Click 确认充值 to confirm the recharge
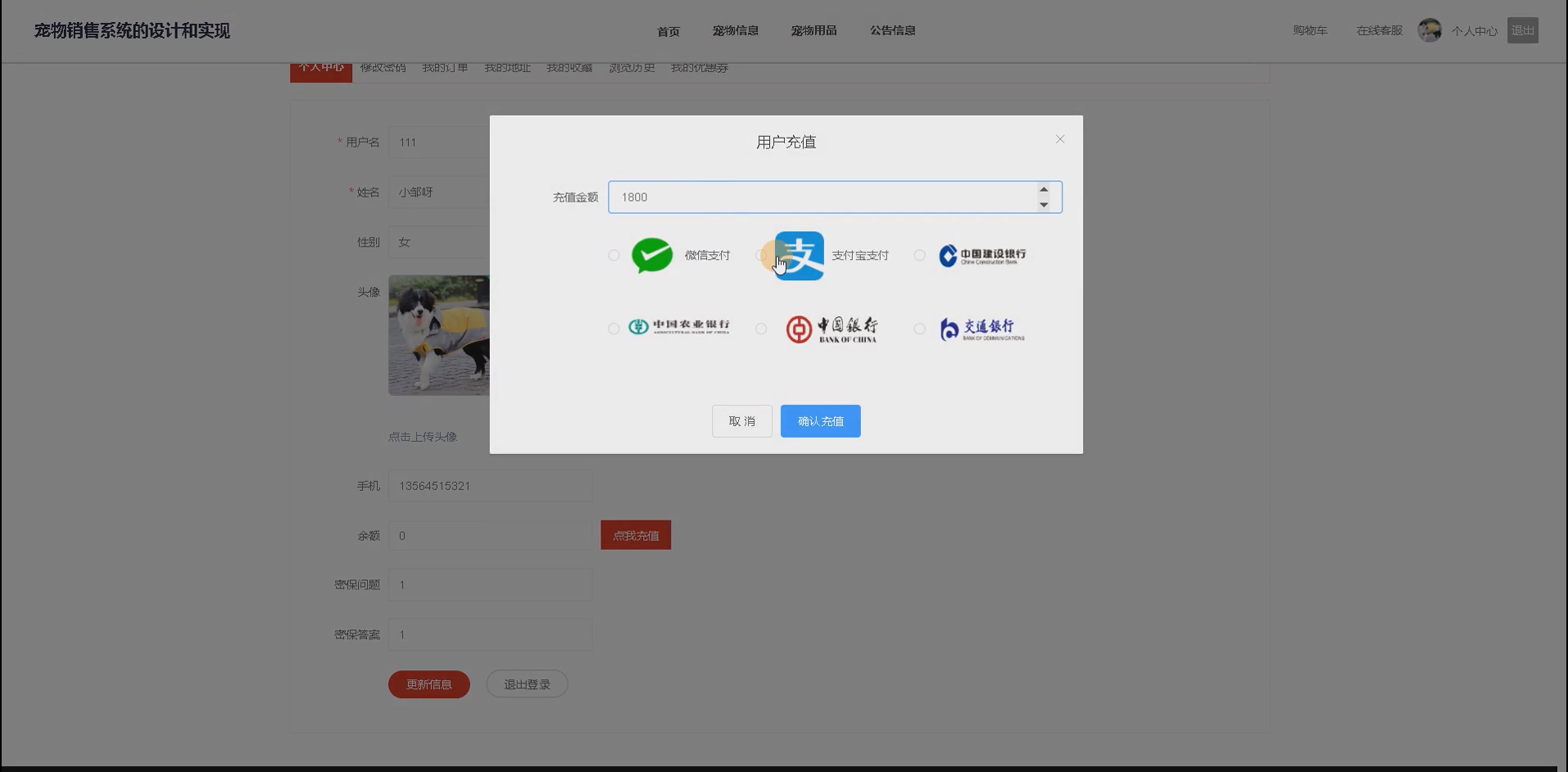 820,421
